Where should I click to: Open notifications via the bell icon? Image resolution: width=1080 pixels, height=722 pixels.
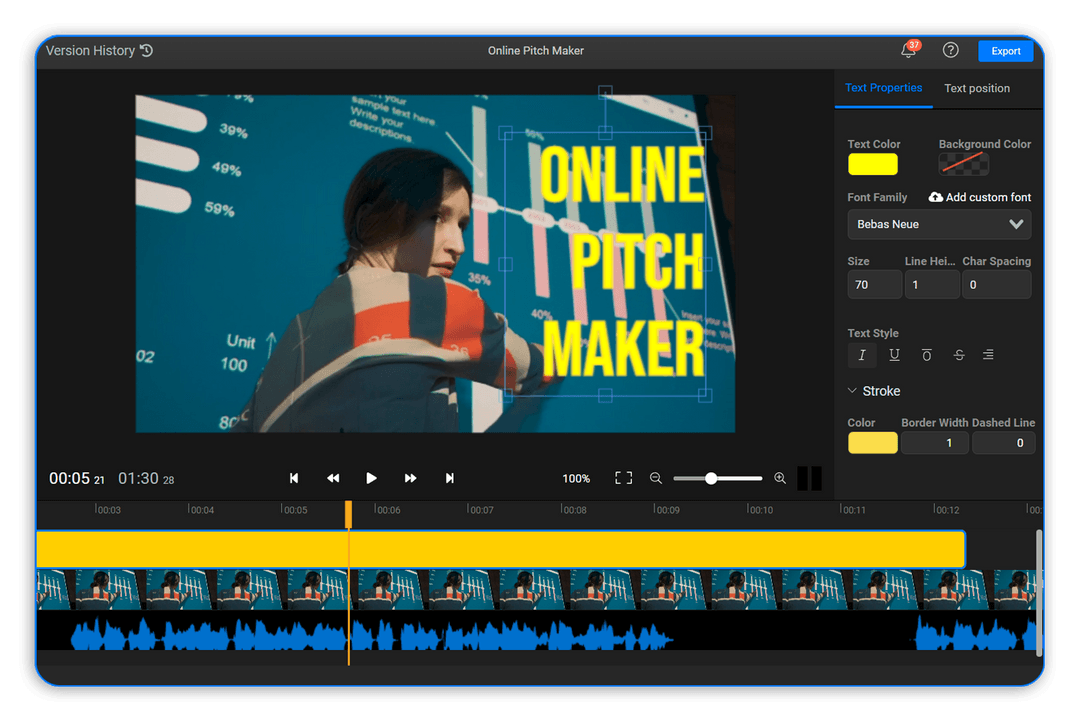tap(907, 50)
